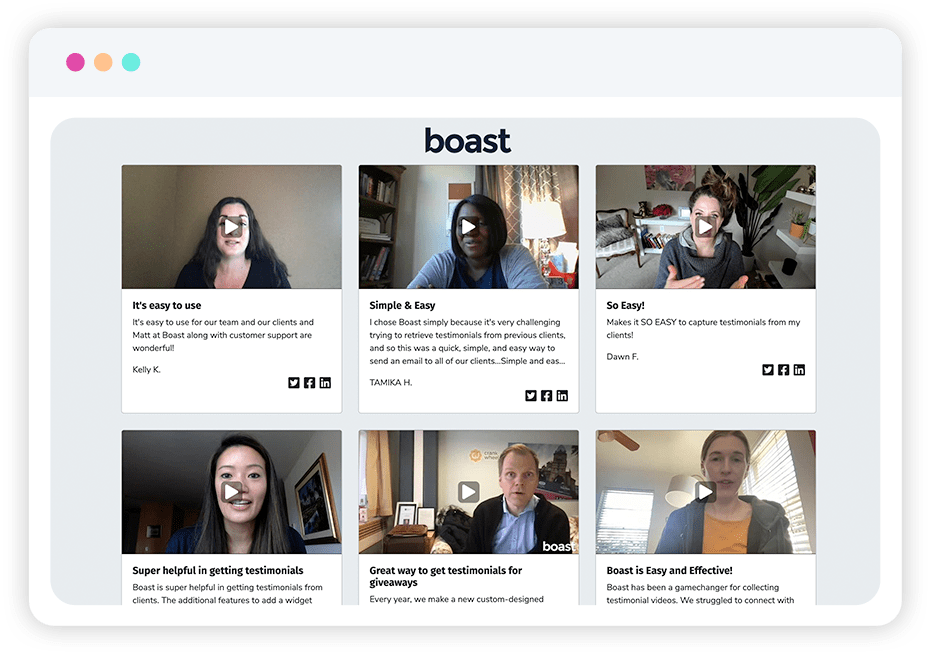Viewport: 931px width, 655px height.
Task: Share TAMIKA H.'s testimonial on Facebook
Action: click(x=546, y=396)
